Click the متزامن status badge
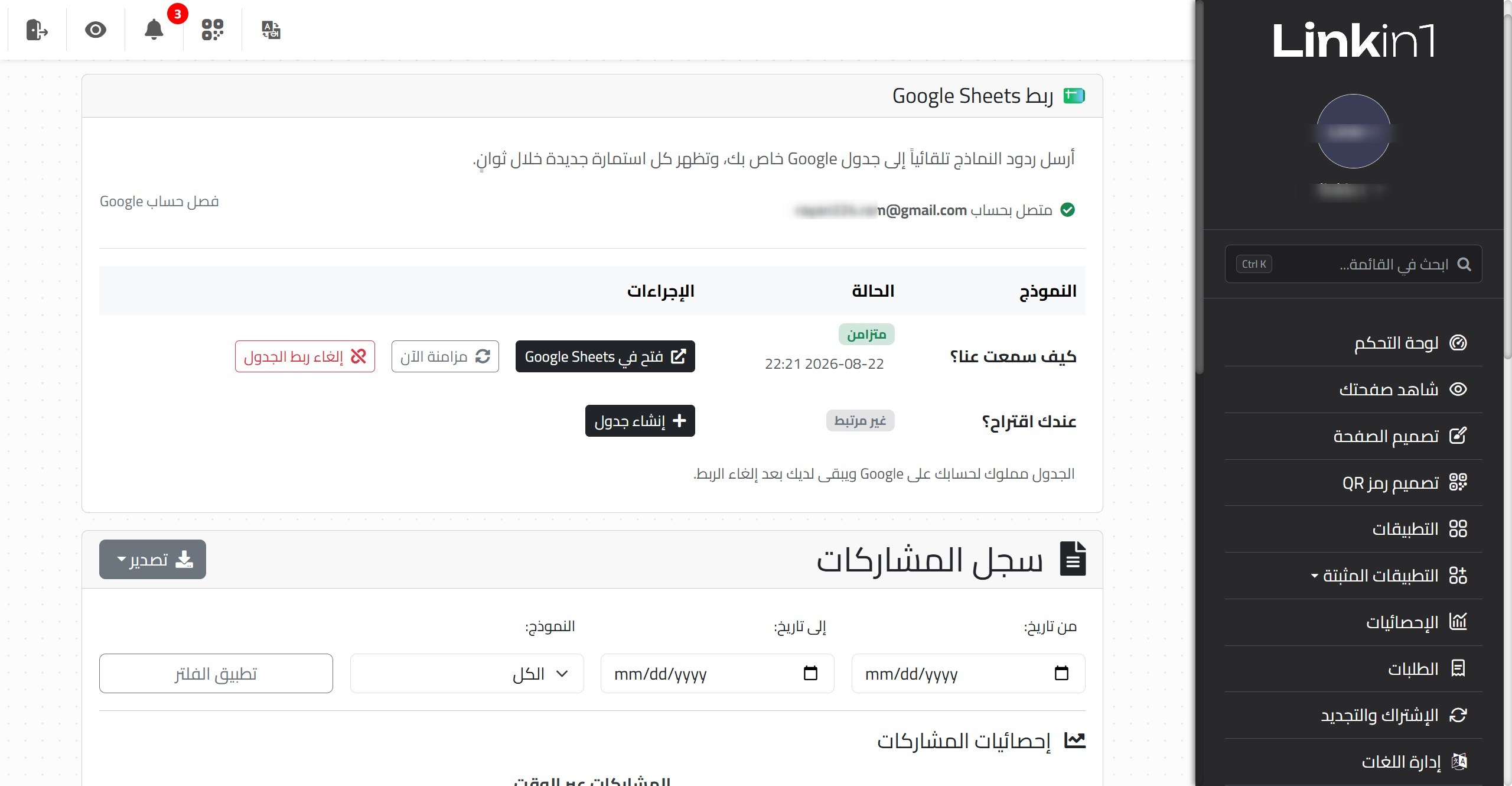The width and height of the screenshot is (1512, 786). pos(866,334)
